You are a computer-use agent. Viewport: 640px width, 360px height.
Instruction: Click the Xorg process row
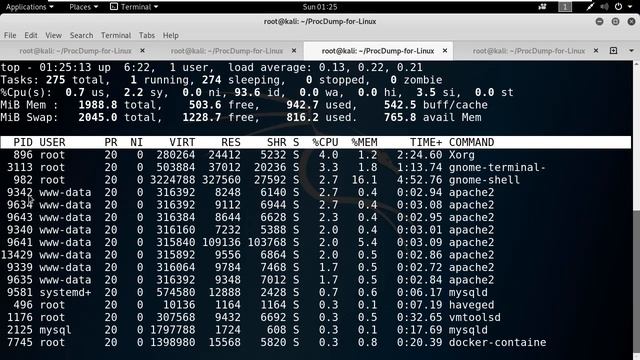pyautogui.click(x=316, y=155)
